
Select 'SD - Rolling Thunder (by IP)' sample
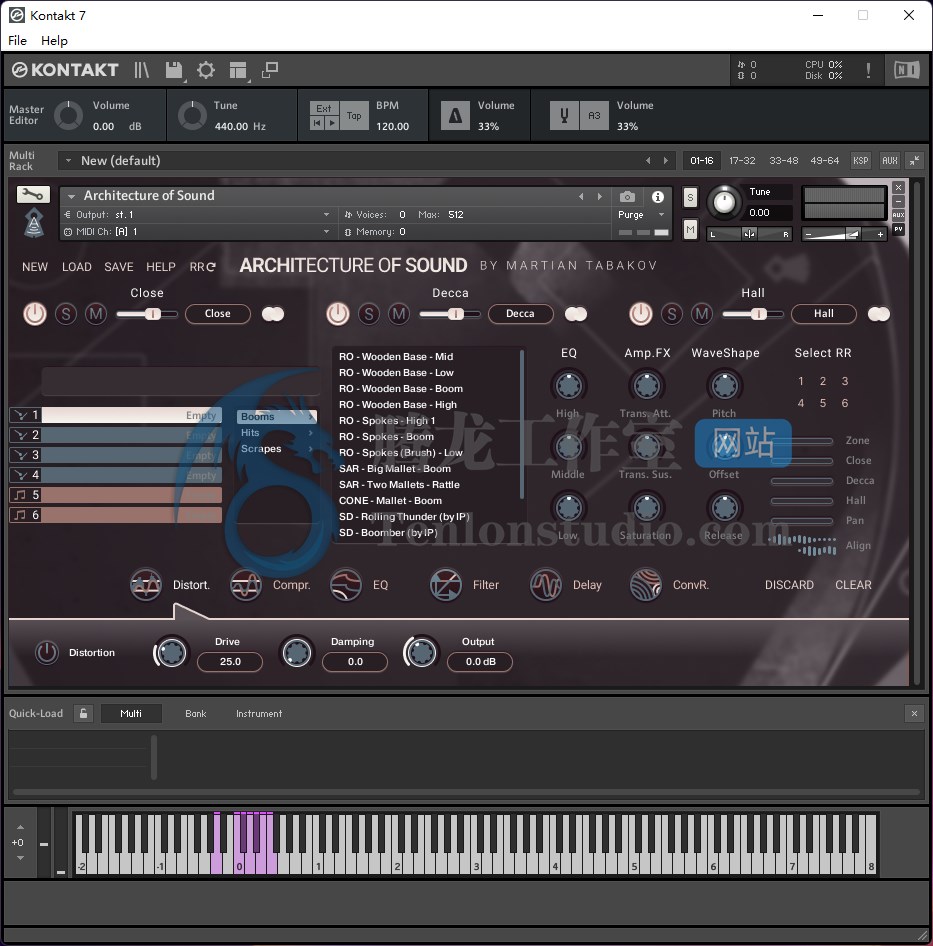coord(404,516)
